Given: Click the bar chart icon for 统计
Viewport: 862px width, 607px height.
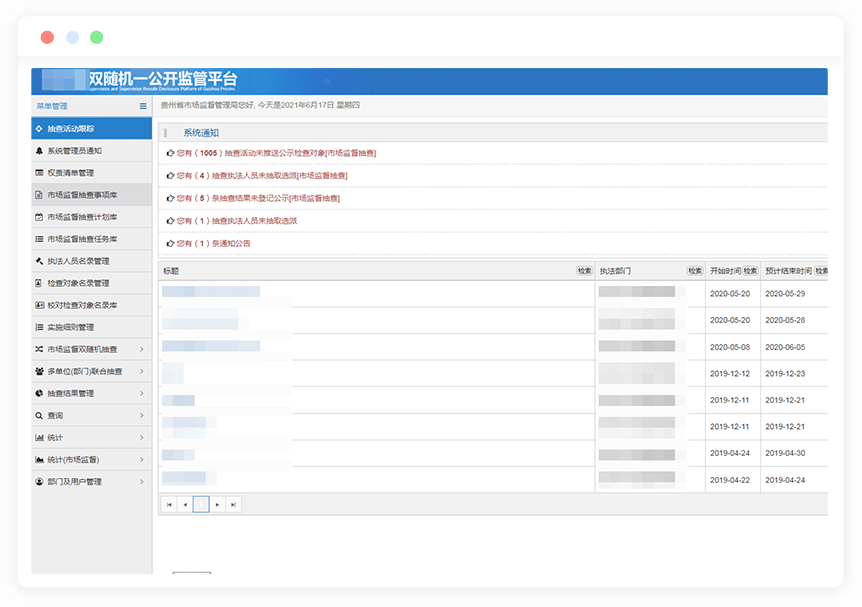Looking at the screenshot, I should 39,437.
